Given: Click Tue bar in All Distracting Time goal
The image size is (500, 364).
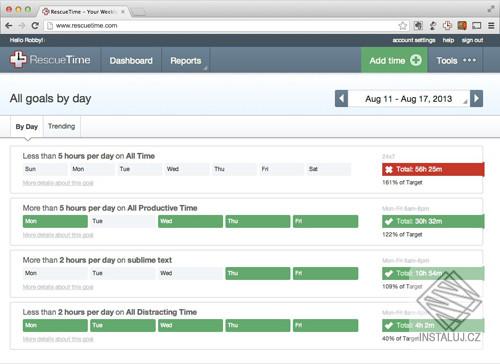Looking at the screenshot, I should pyautogui.click(x=123, y=325).
